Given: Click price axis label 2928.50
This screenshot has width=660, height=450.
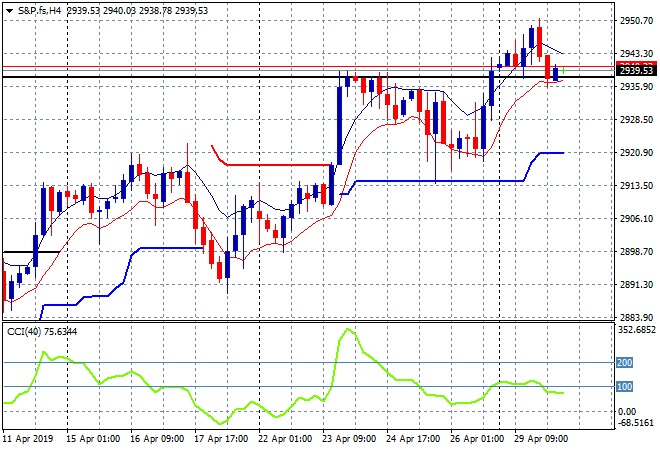Looking at the screenshot, I should pos(636,120).
